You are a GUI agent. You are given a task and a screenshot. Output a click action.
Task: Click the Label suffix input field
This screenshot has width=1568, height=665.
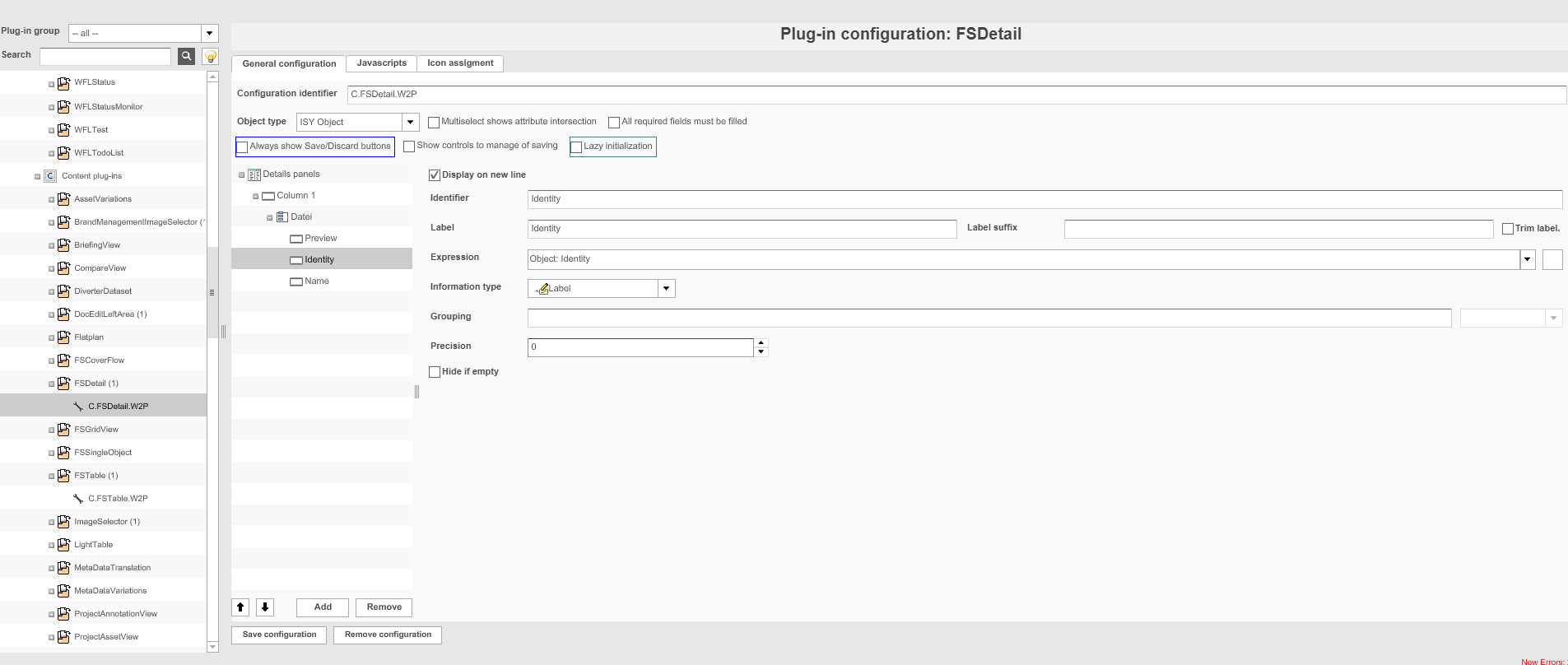[1277, 229]
